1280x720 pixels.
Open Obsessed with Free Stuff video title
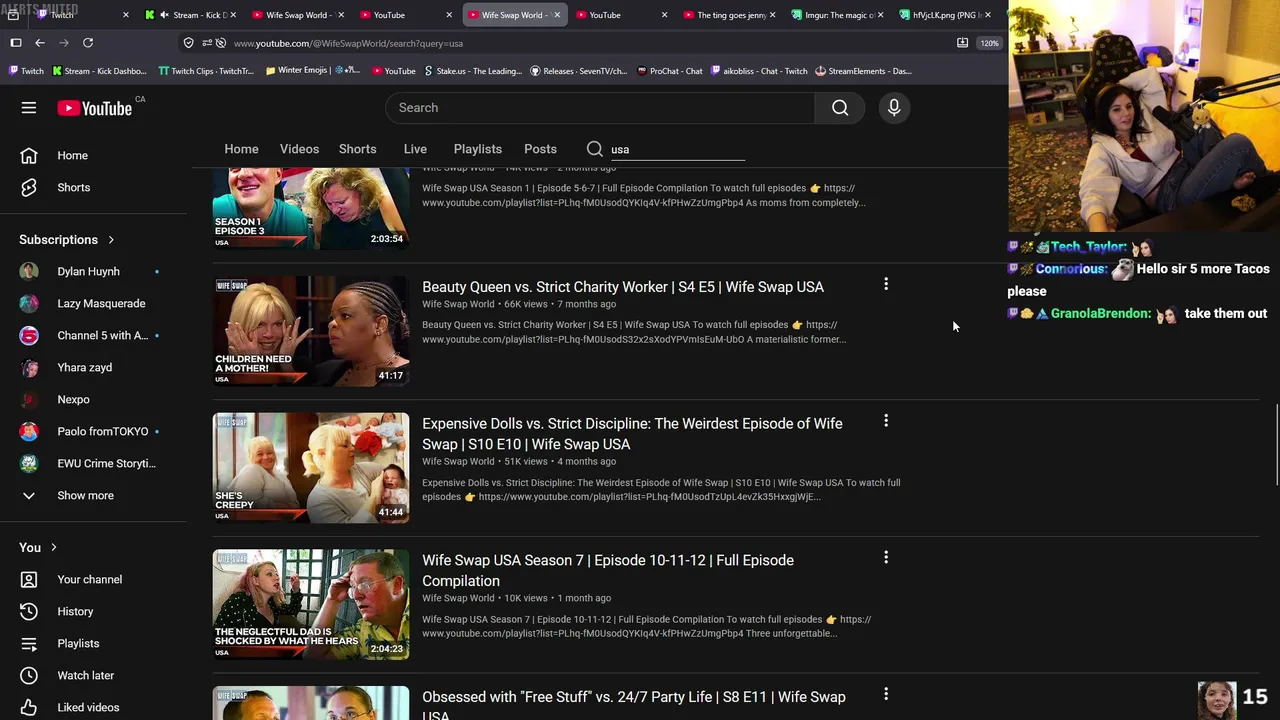tap(633, 706)
